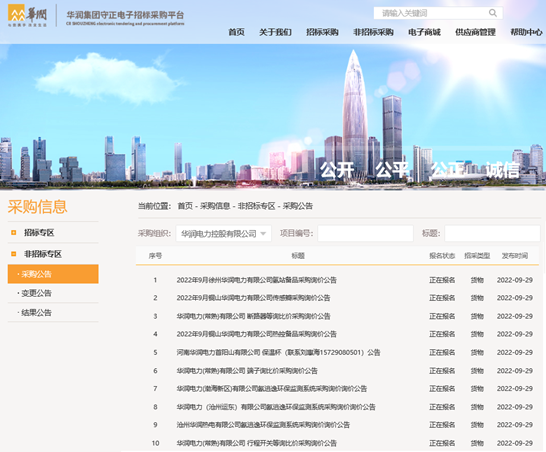This screenshot has height=452, width=546.
Task: Click 首页 in the breadcrumb
Action: (185, 206)
